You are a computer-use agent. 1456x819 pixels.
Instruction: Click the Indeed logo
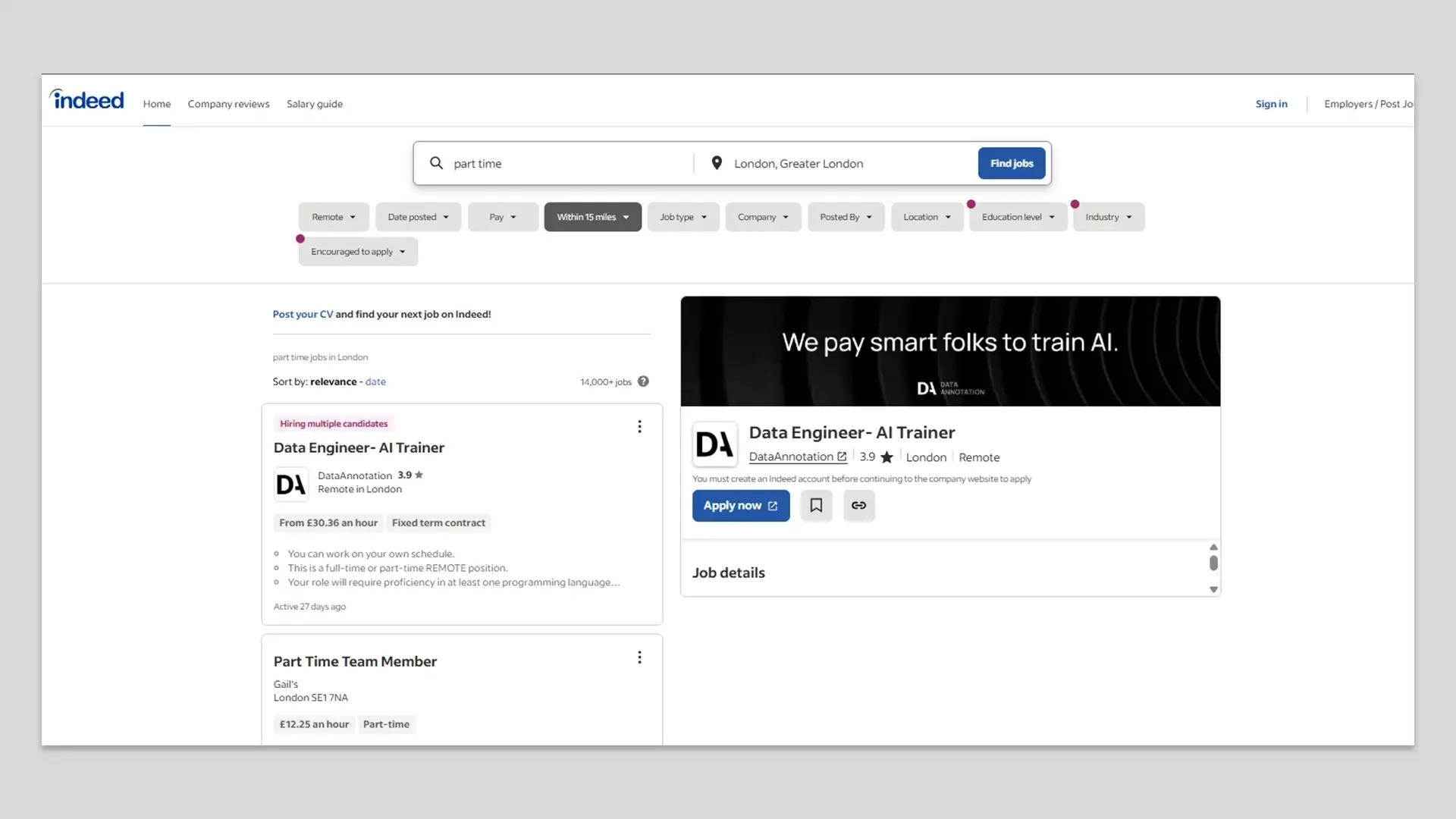click(86, 100)
